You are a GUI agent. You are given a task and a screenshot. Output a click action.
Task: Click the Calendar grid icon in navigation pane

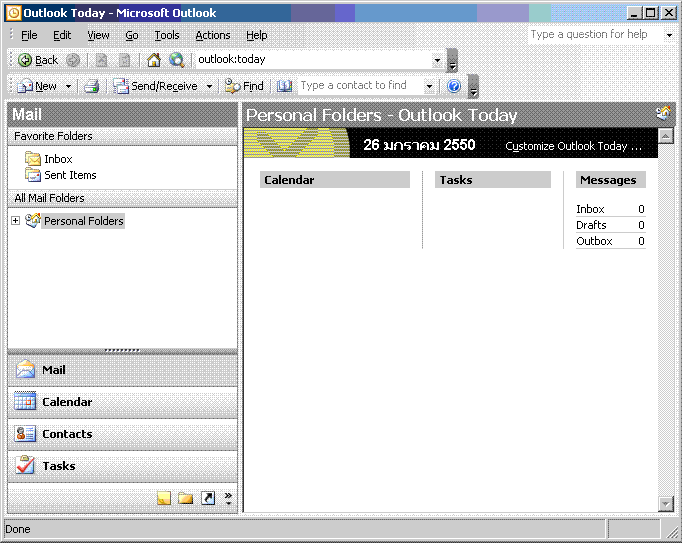[25, 401]
